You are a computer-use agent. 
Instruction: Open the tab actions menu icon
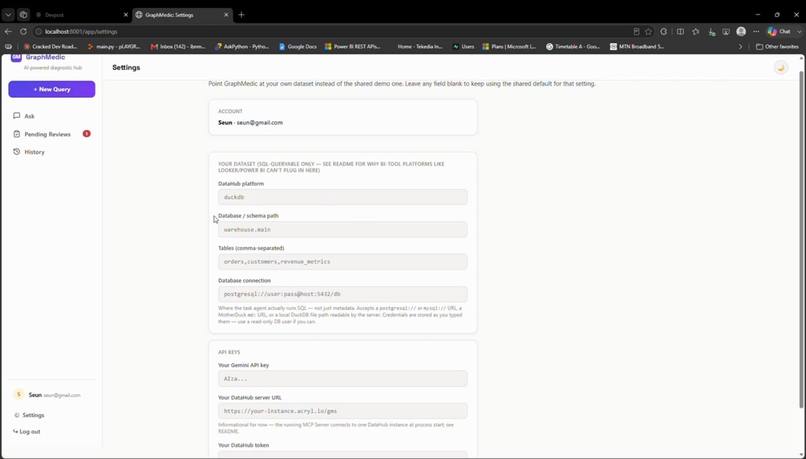point(23,15)
